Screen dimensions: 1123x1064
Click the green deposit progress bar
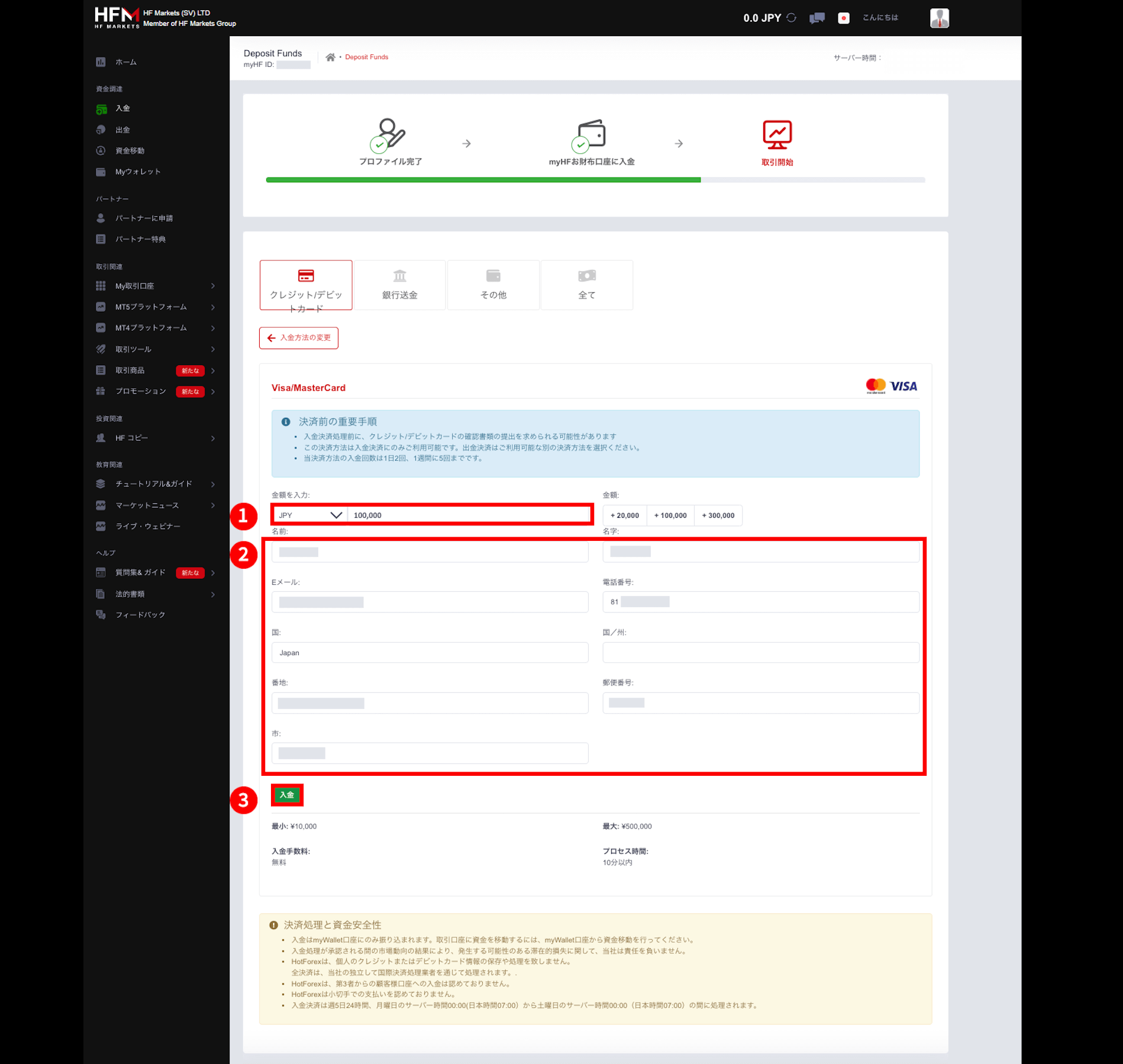[482, 180]
